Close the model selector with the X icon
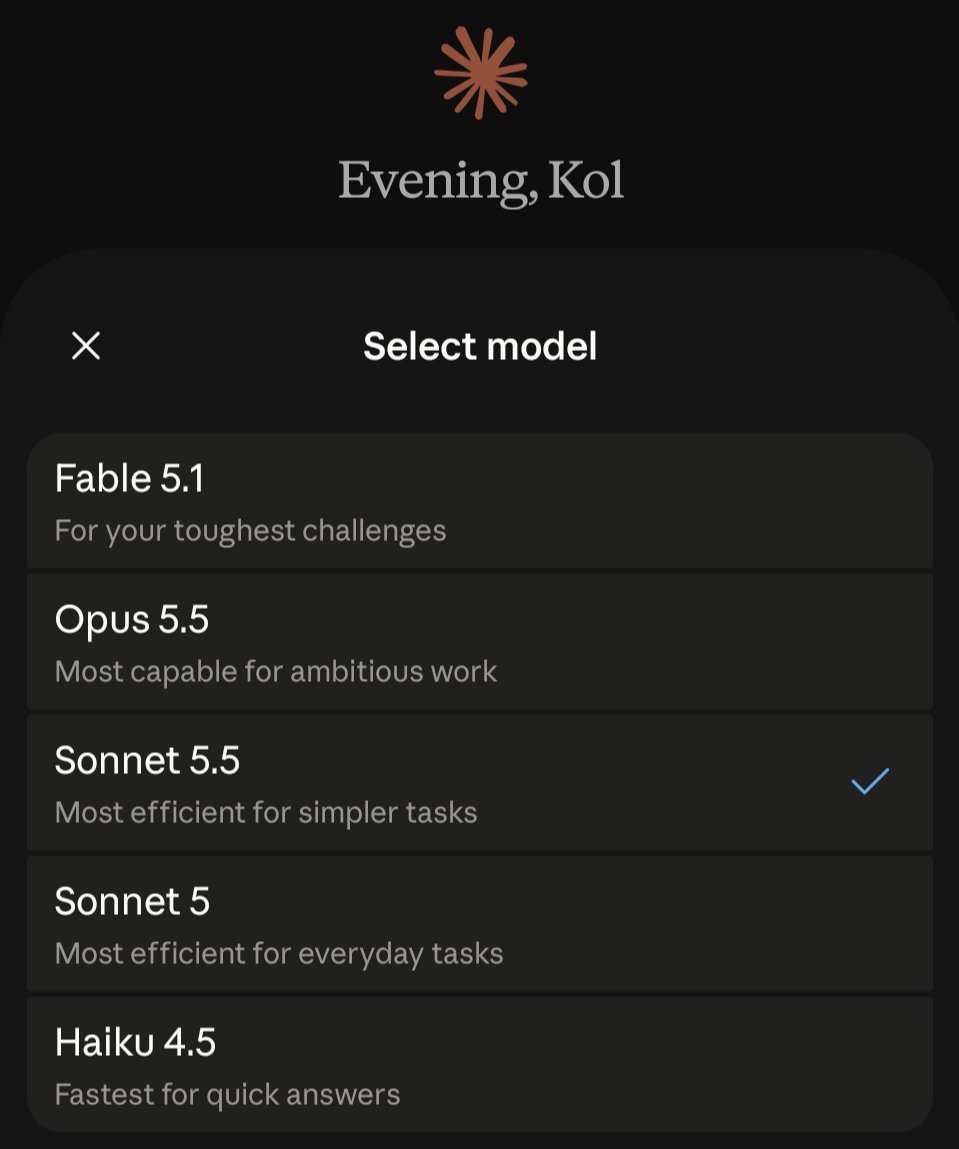 coord(86,345)
